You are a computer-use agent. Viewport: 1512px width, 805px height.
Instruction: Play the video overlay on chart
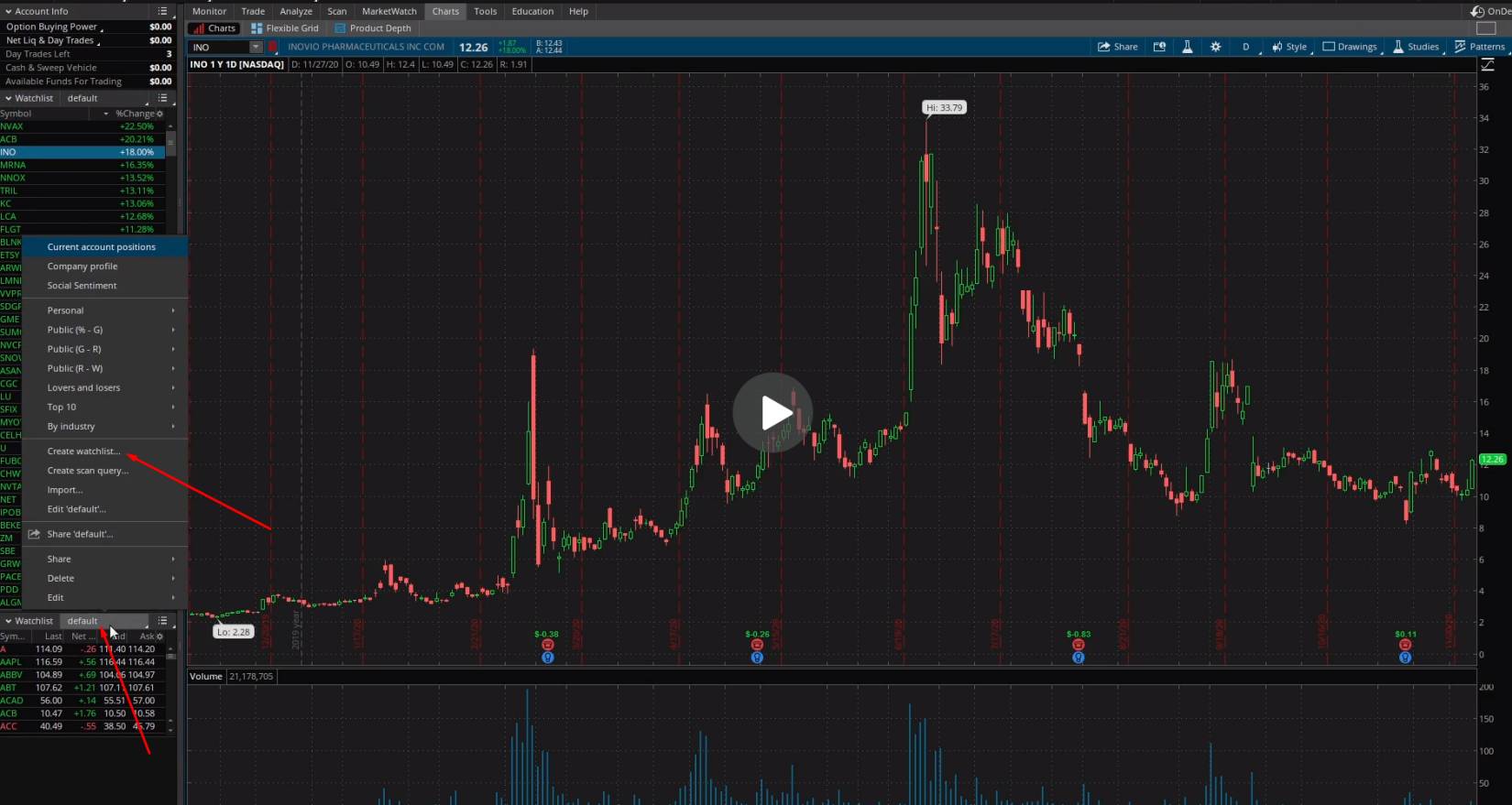click(772, 413)
